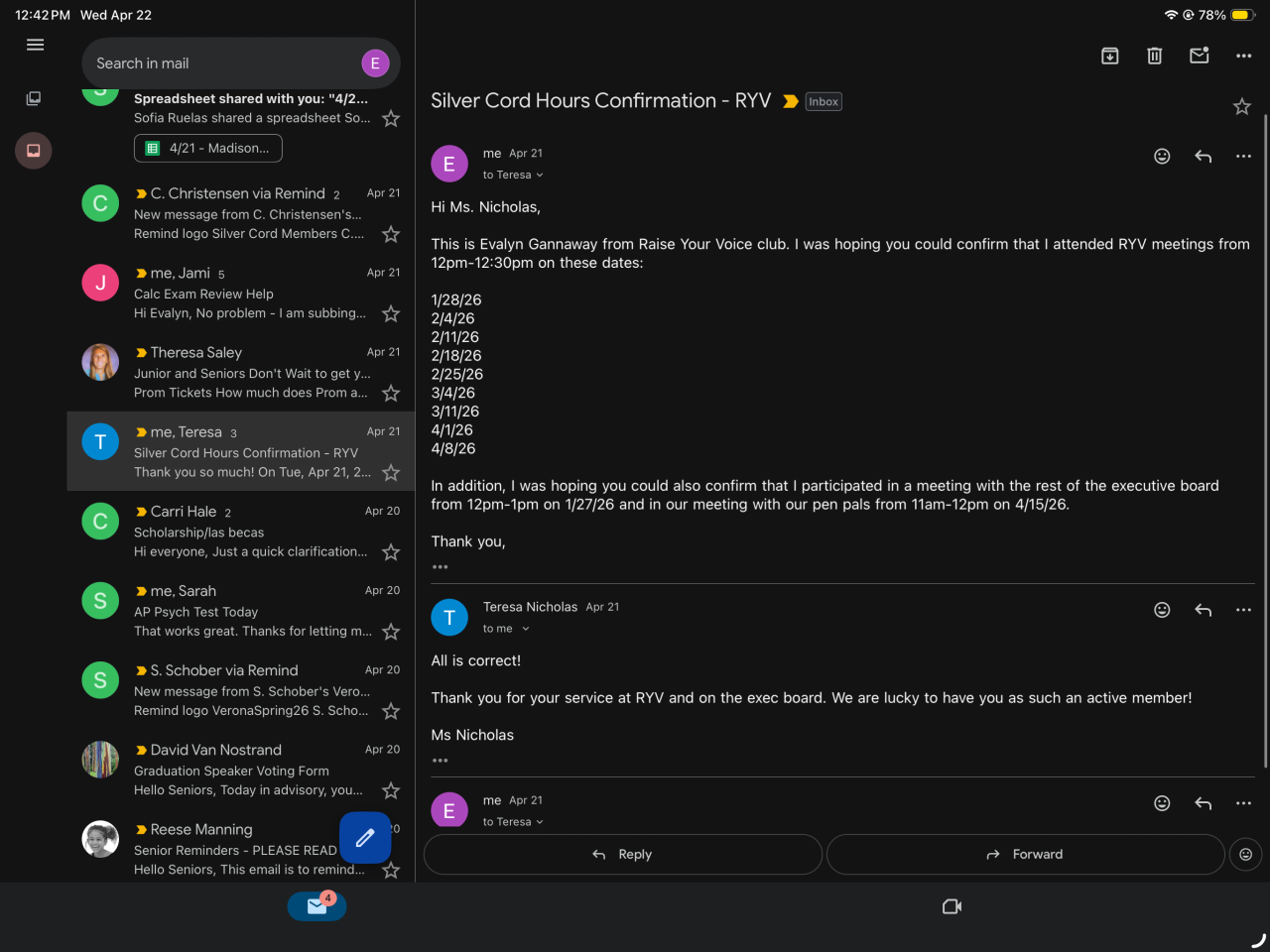
Task: Reply to Teresa Nicholas's message using arrow icon
Action: tap(1203, 610)
